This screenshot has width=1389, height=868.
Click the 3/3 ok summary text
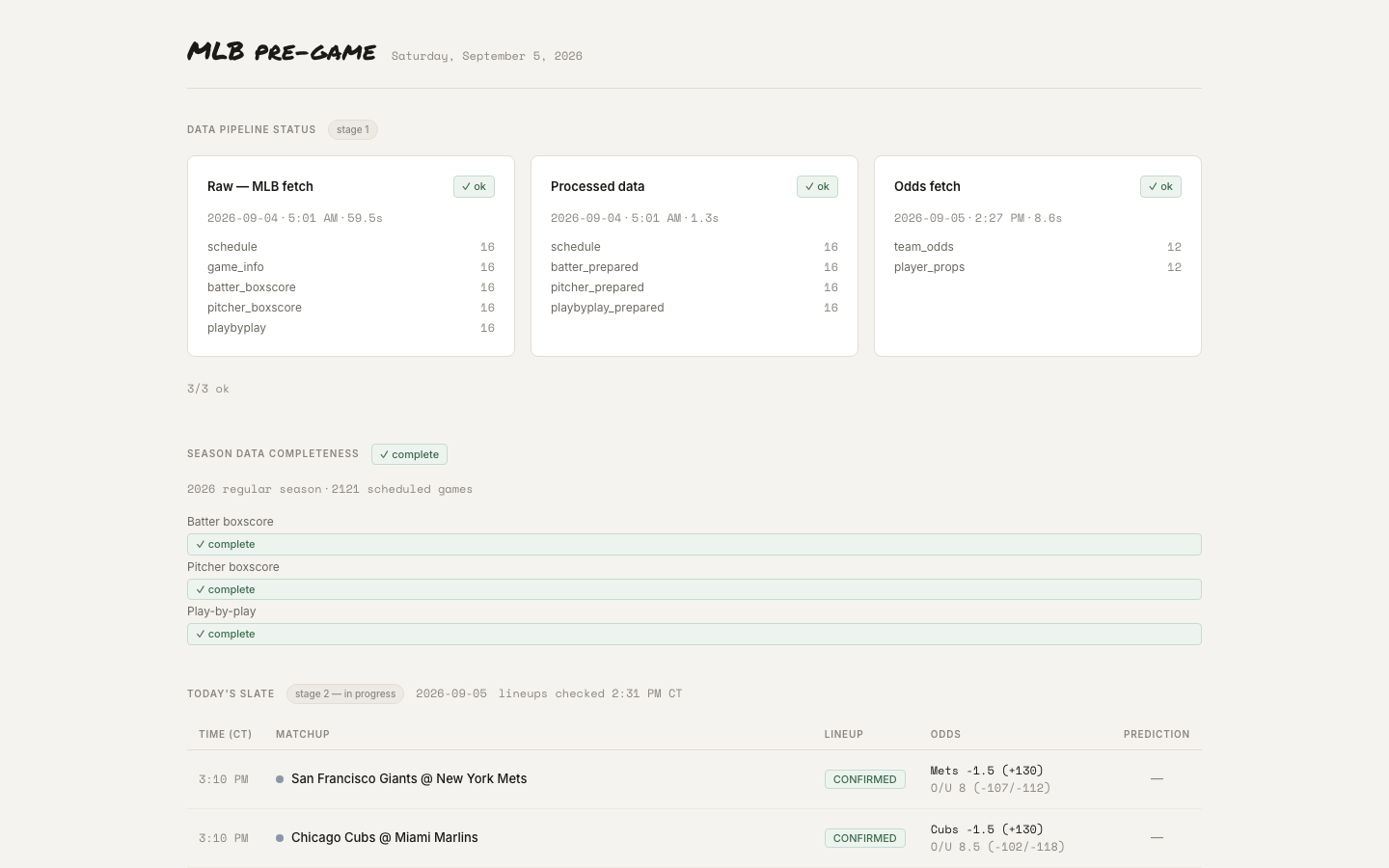(208, 389)
